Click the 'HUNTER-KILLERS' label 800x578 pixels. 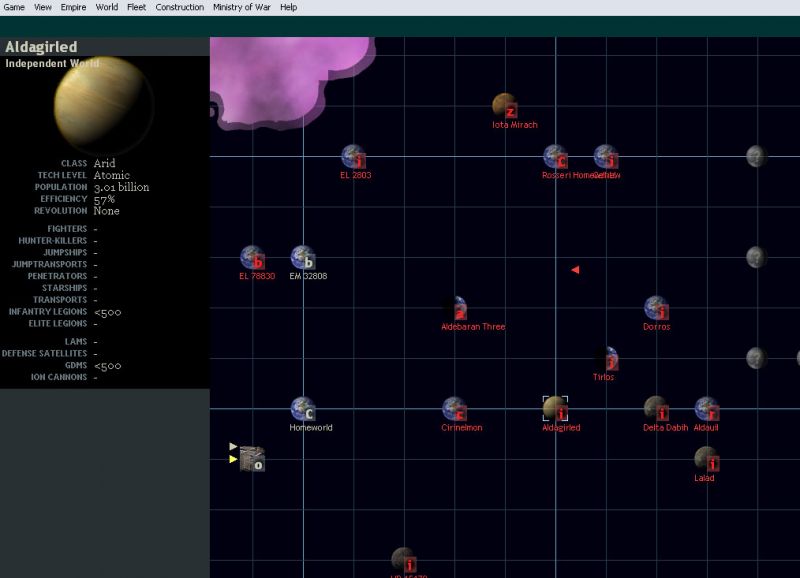(53, 240)
